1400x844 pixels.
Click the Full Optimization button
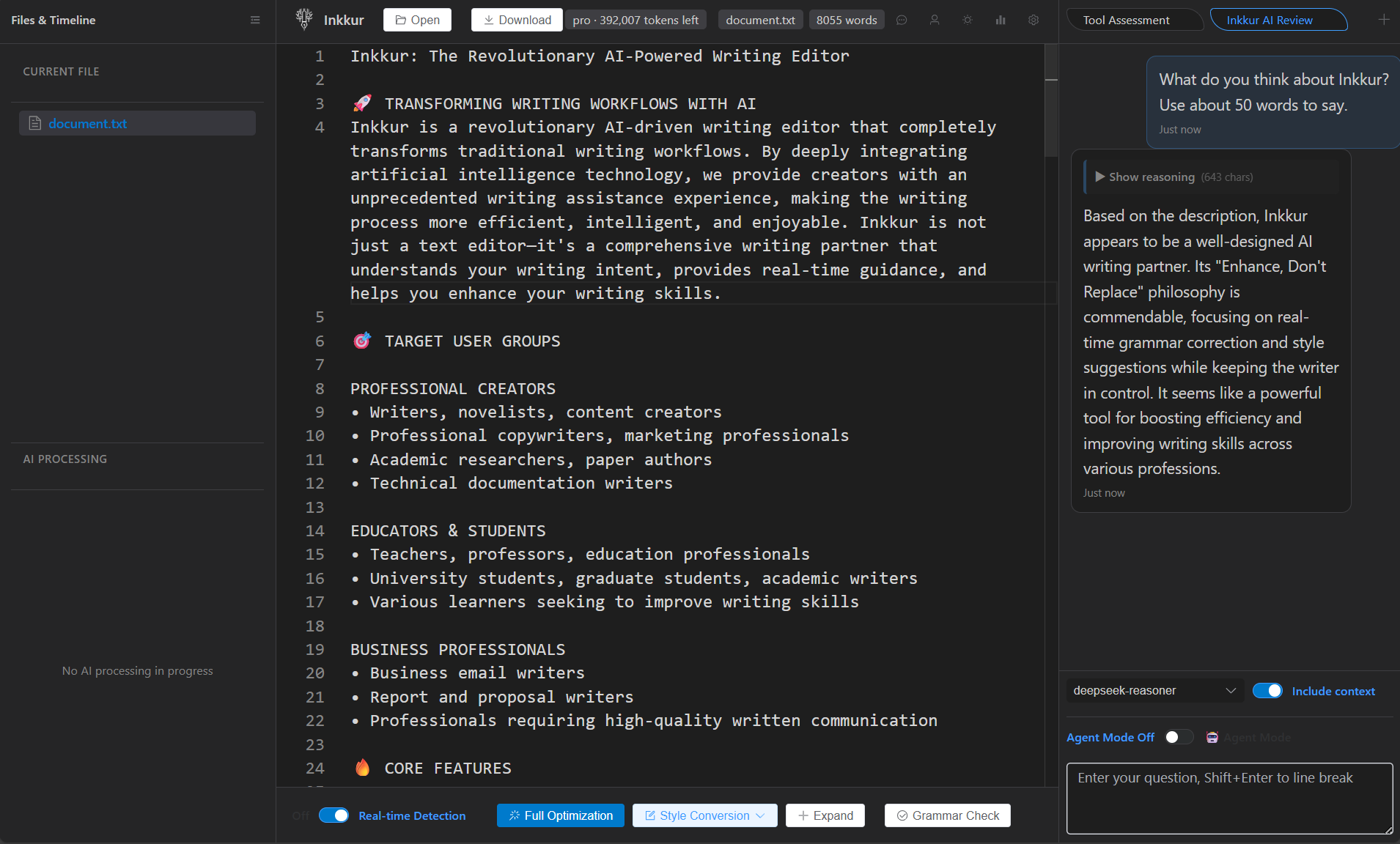click(559, 815)
